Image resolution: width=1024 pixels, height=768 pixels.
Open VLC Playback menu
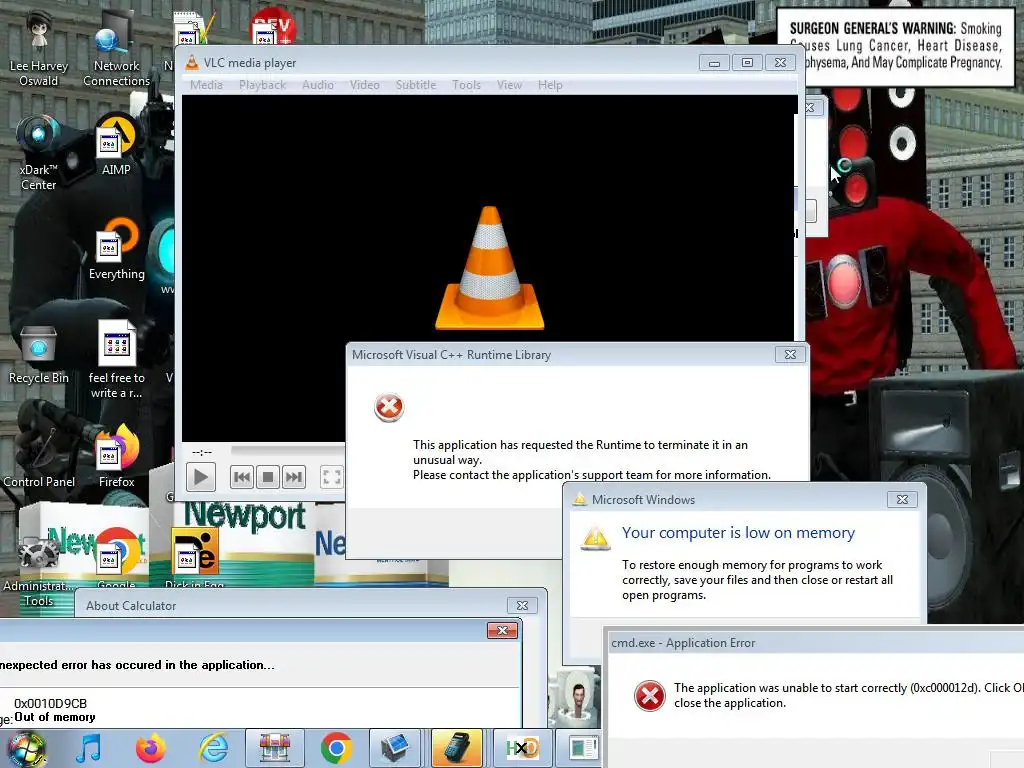click(x=263, y=85)
